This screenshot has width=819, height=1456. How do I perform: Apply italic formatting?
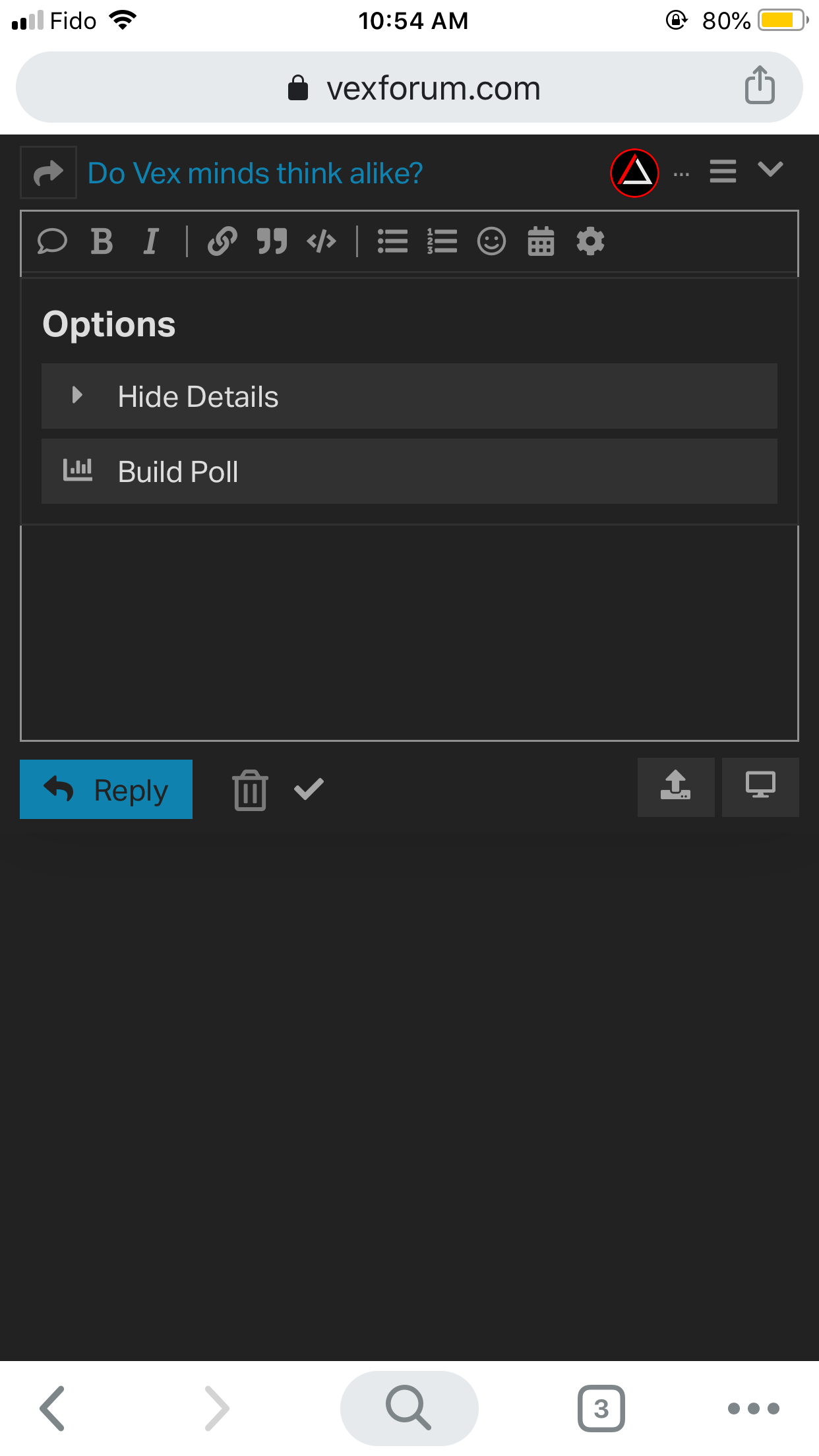pyautogui.click(x=151, y=241)
